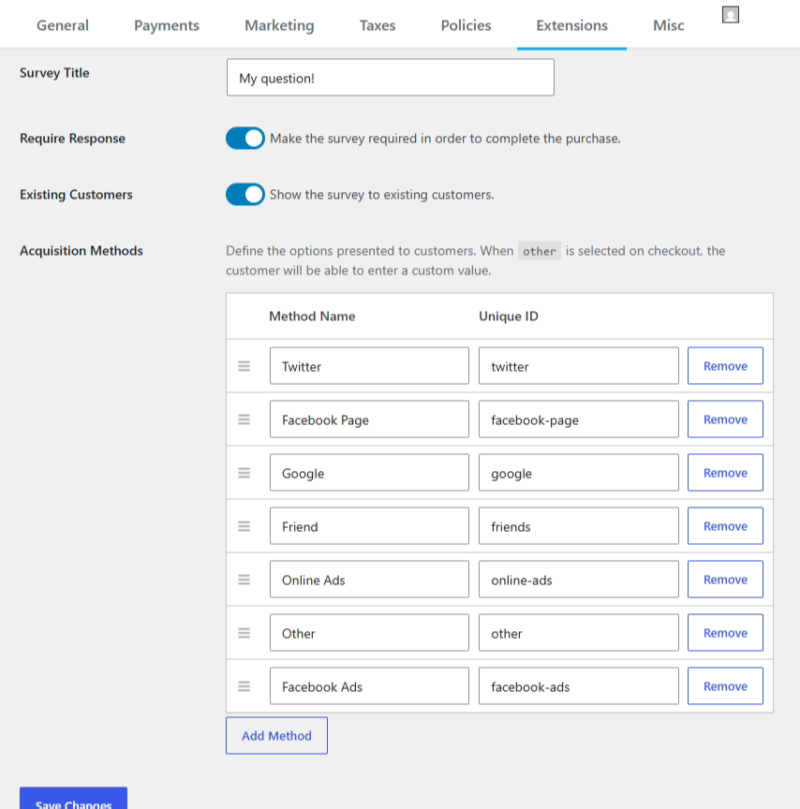Click inside the Survey Title field

pos(390,77)
